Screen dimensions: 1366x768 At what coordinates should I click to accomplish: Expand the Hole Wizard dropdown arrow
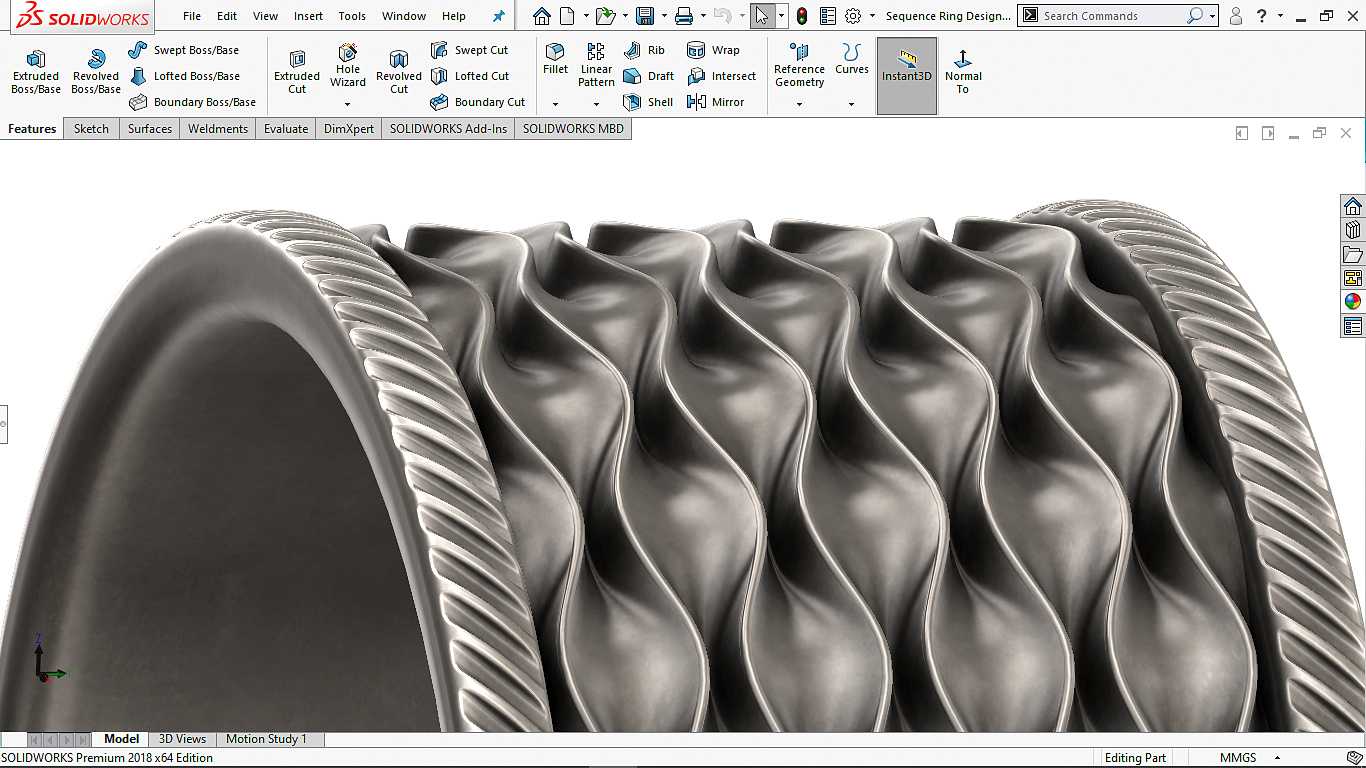point(348,104)
